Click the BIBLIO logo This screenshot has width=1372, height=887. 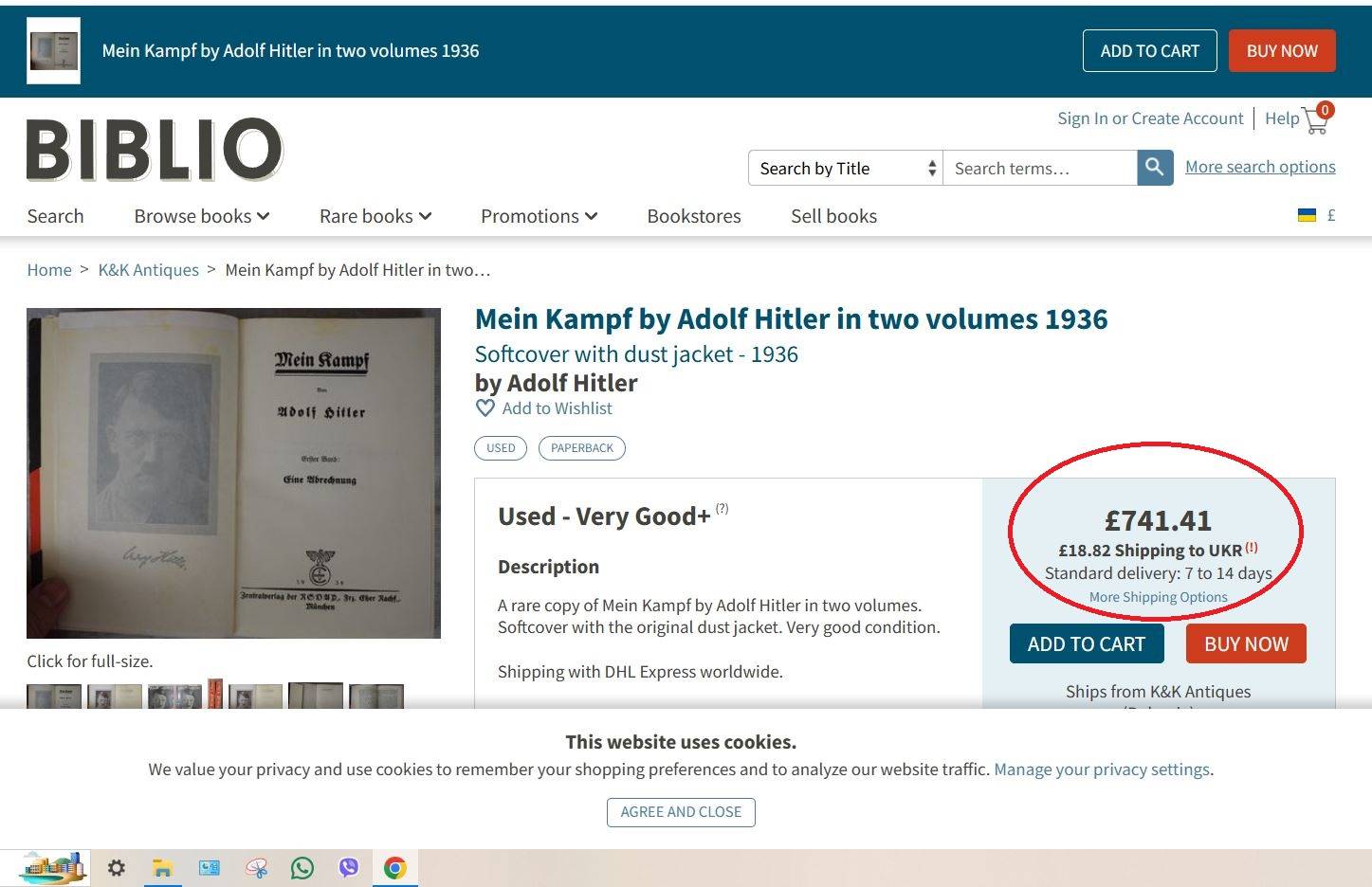[x=155, y=150]
